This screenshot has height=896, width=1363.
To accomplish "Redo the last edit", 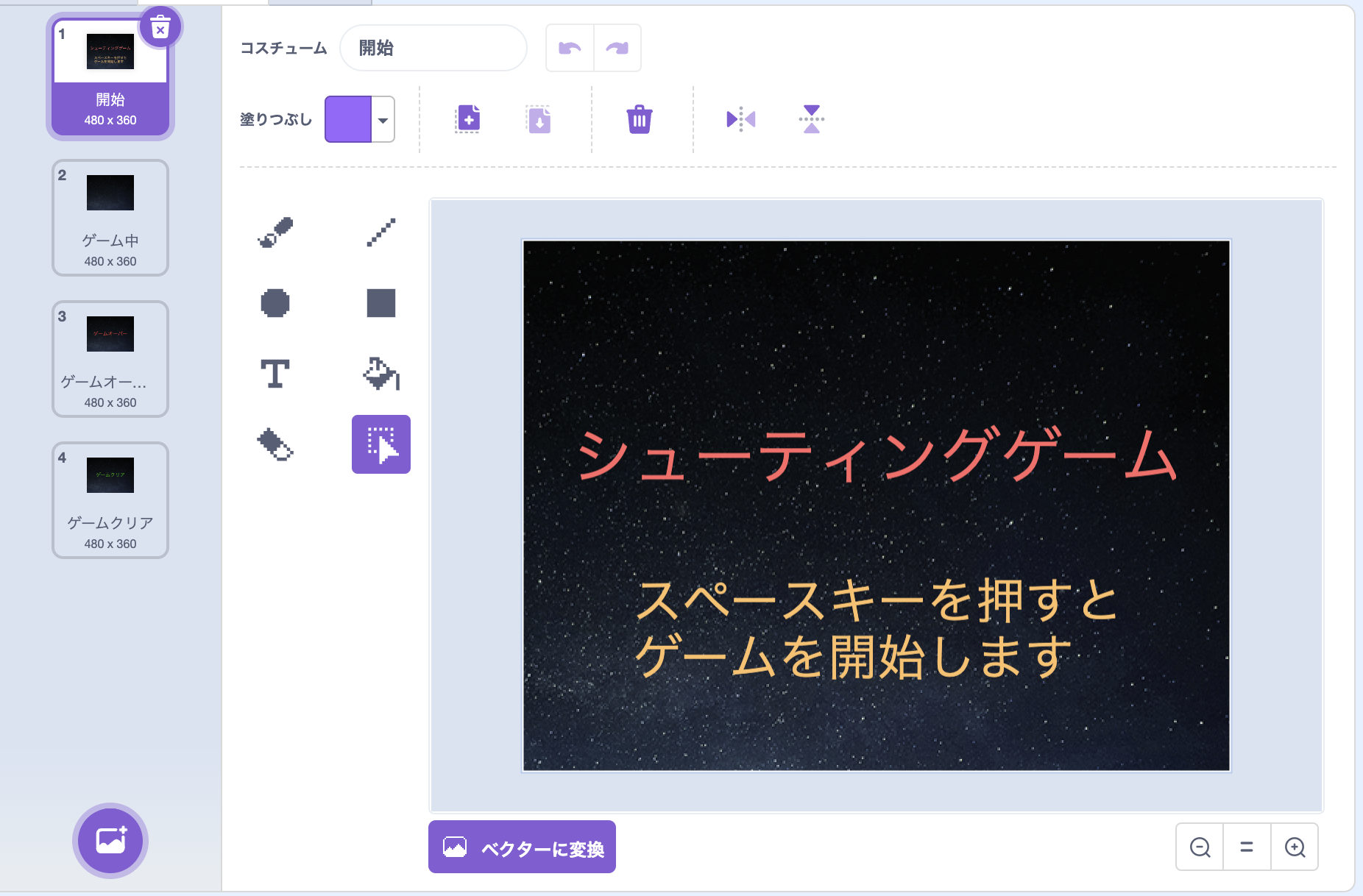I will tap(617, 47).
